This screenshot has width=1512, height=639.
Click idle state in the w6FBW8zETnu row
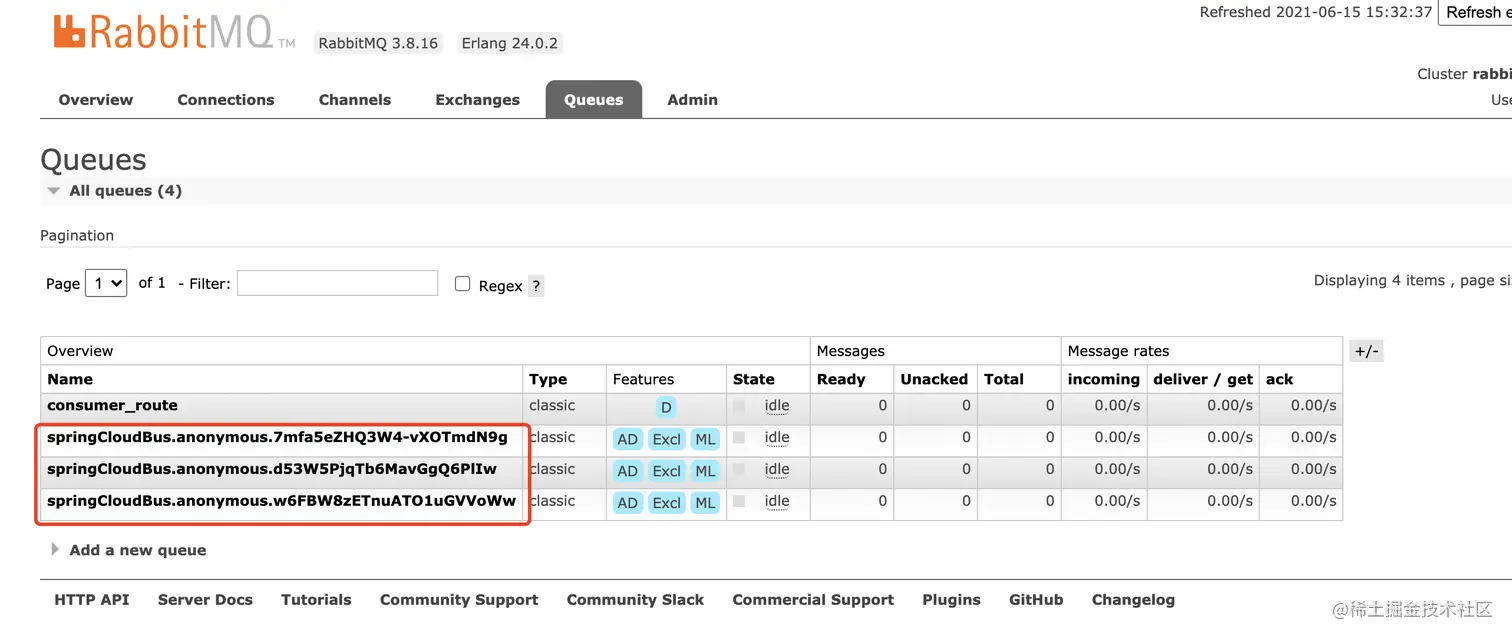pyautogui.click(x=777, y=501)
